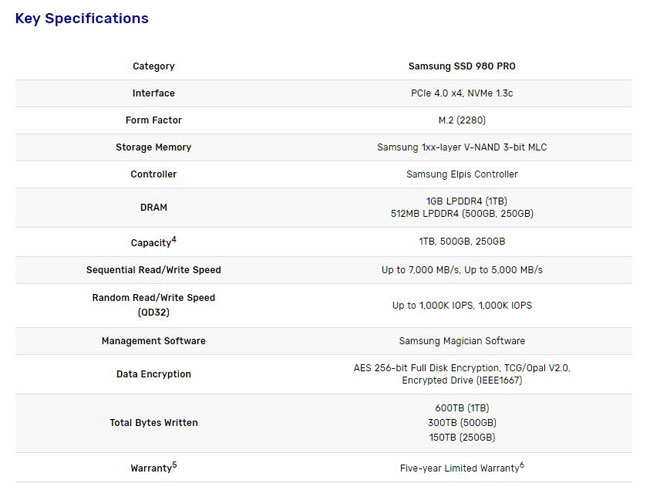This screenshot has width=660, height=497.
Task: Click the 'Five-year Limited Warranty' value
Action: [x=462, y=468]
